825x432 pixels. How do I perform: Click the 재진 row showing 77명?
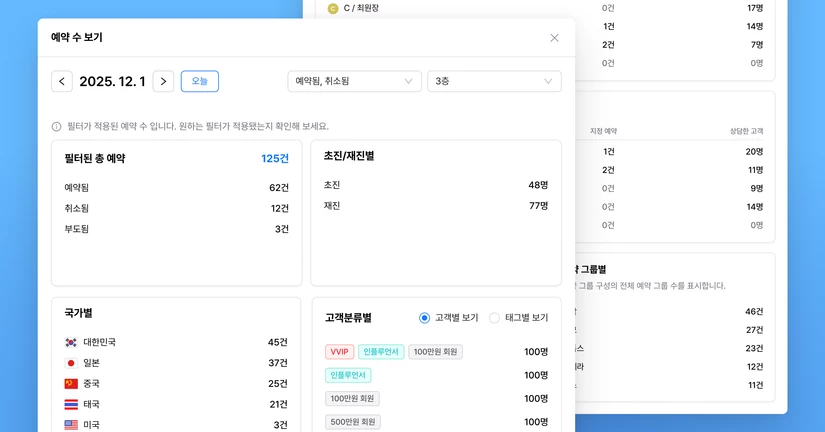(x=436, y=206)
